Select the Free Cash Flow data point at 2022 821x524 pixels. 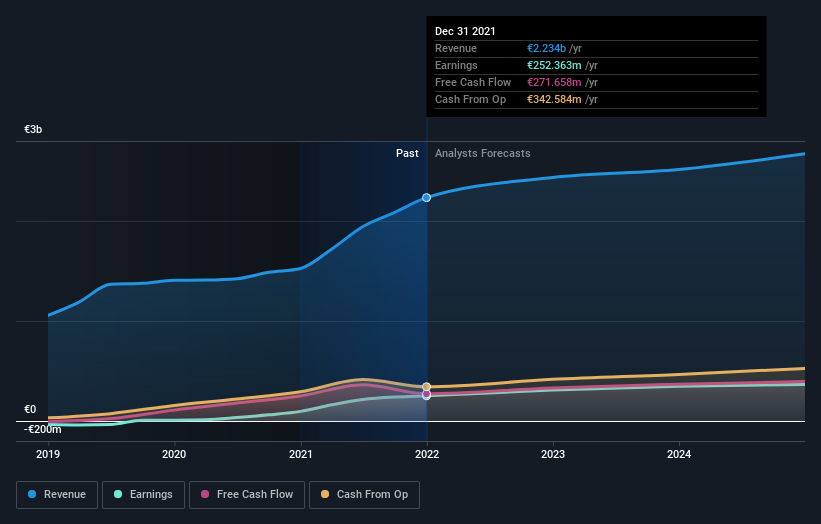point(427,394)
